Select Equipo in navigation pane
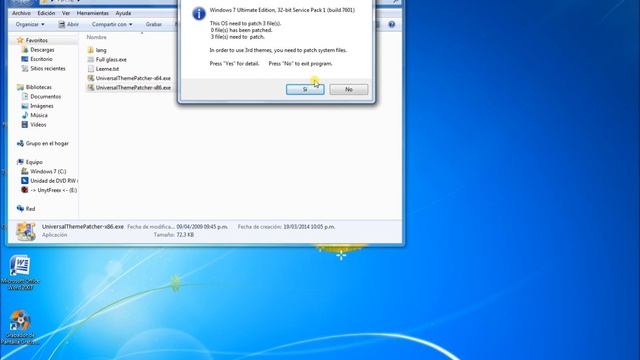 point(34,162)
